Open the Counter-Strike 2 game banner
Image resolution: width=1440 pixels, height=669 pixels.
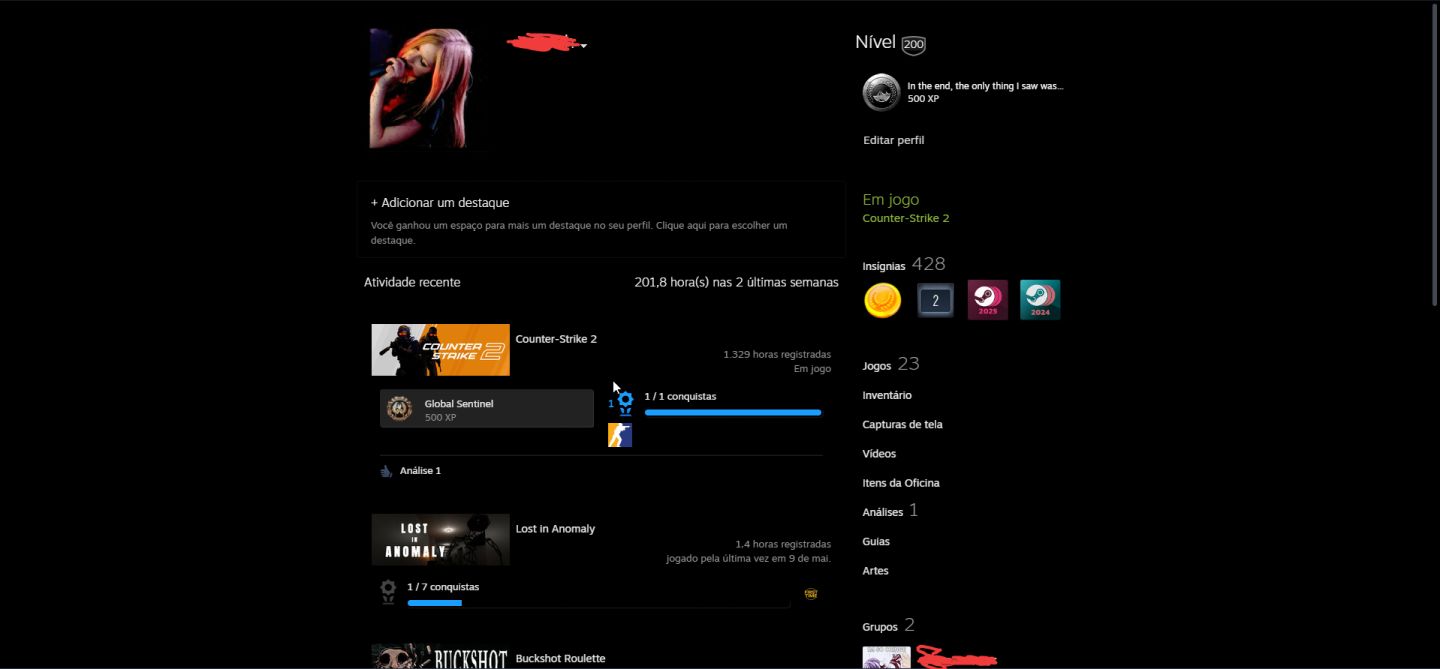[x=441, y=350]
